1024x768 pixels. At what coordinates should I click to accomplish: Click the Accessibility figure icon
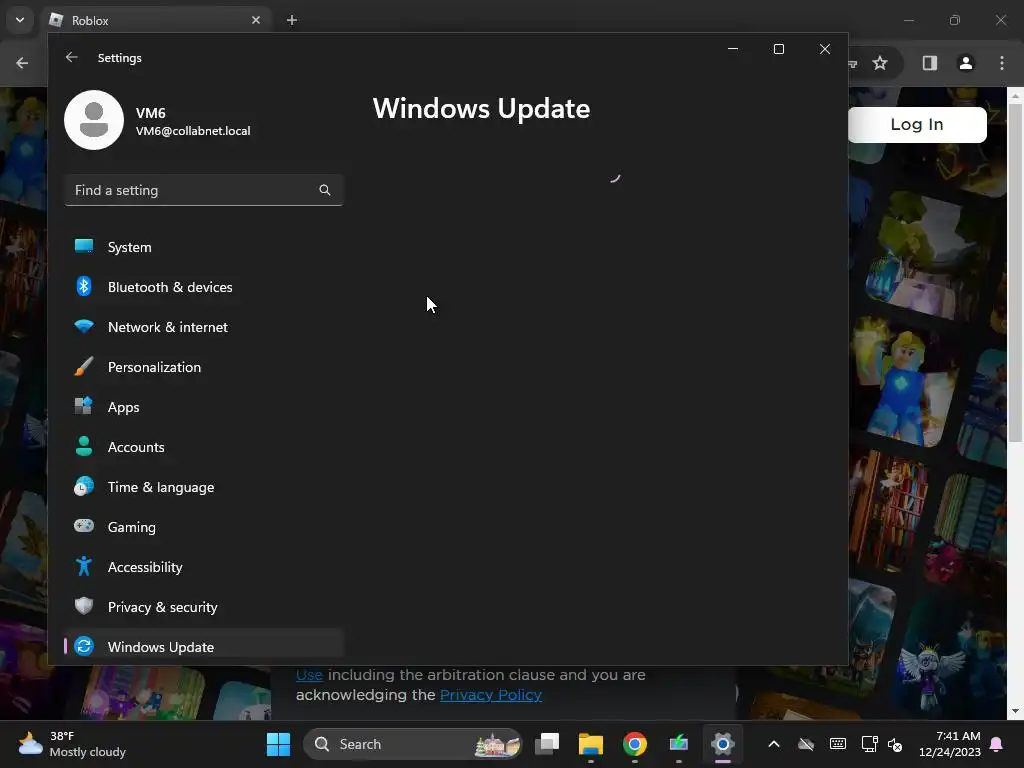84,566
